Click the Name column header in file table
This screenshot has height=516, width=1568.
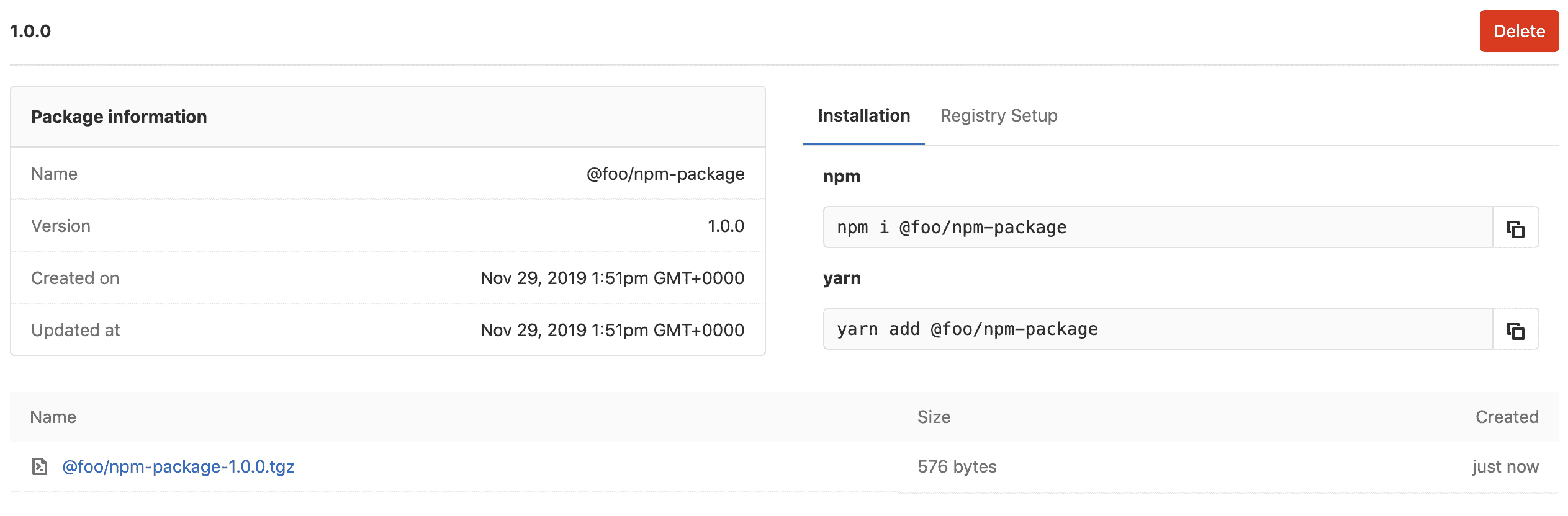coord(53,417)
